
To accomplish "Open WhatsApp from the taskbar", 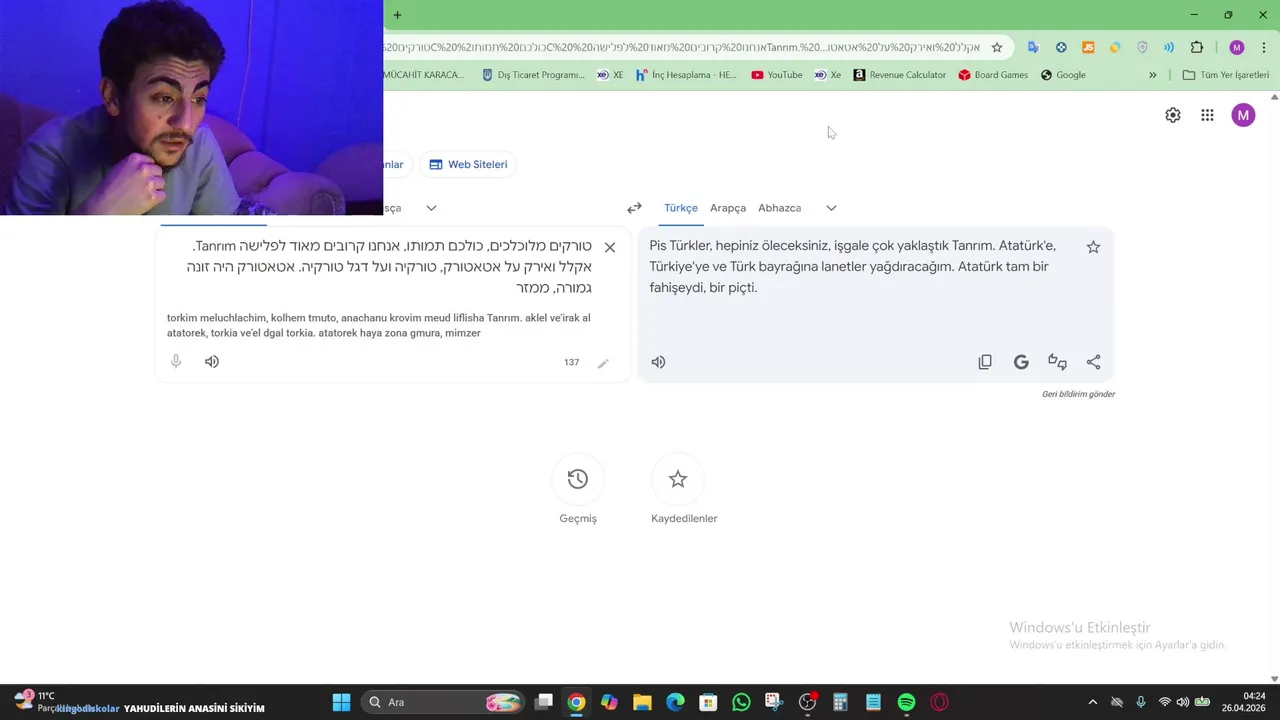I will [x=741, y=702].
